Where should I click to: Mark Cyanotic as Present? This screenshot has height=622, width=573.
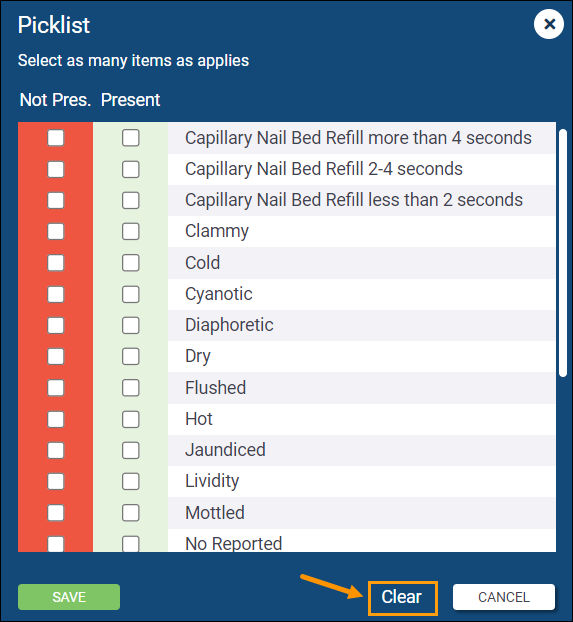tap(131, 294)
